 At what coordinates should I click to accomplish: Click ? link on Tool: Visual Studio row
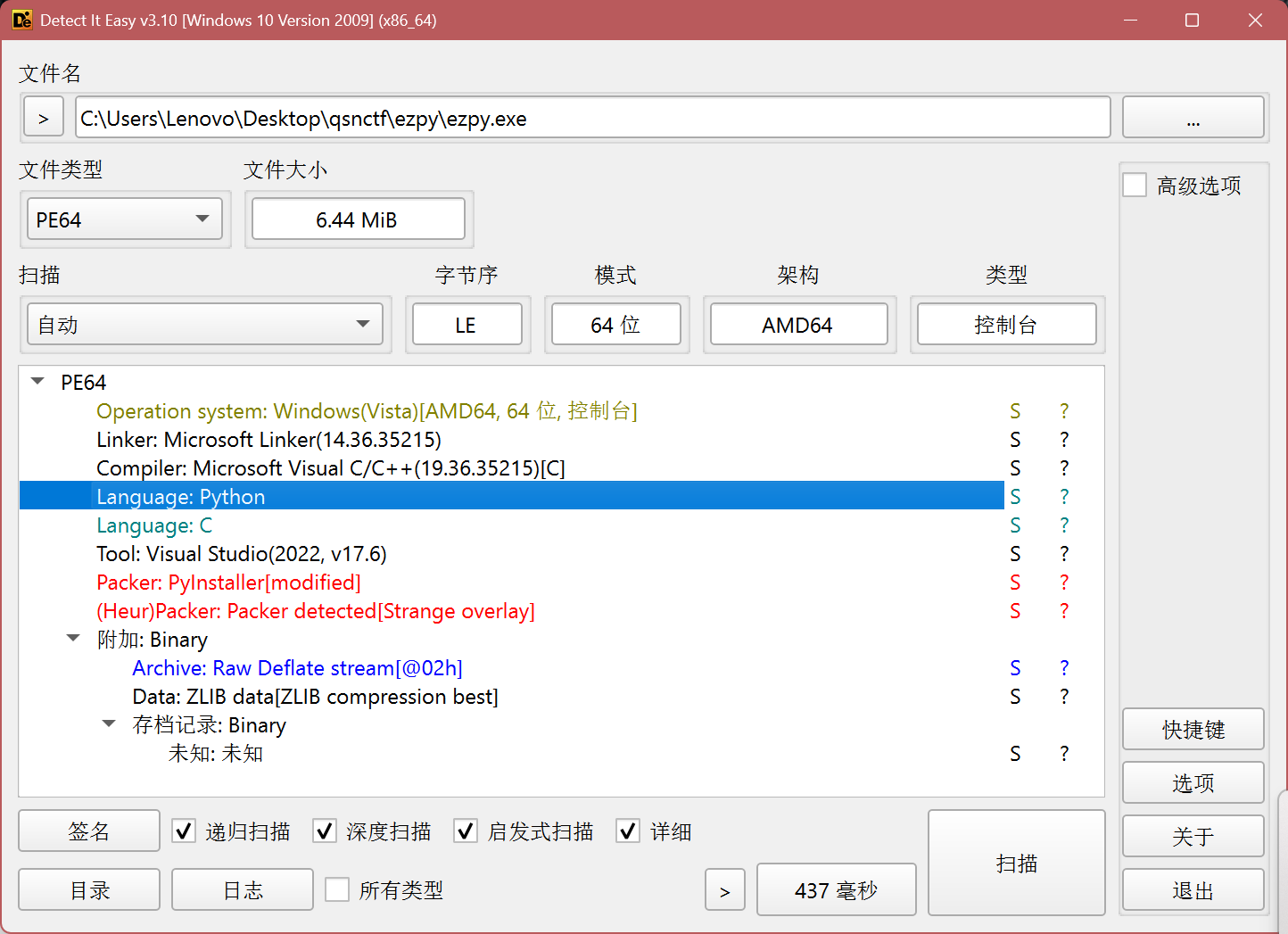(1064, 553)
